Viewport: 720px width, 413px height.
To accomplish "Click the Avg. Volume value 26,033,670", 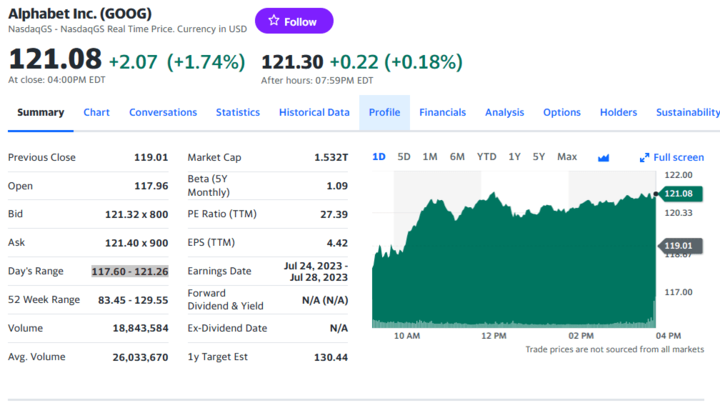I will [141, 357].
